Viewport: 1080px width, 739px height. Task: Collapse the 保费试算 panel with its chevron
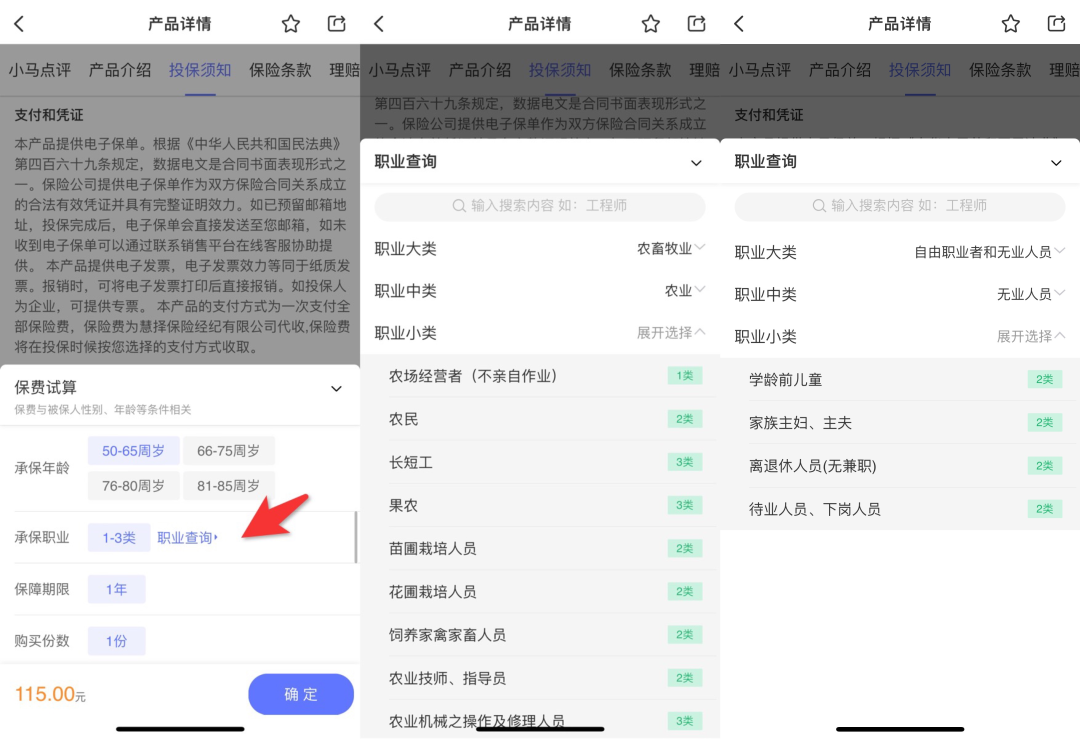coord(337,388)
